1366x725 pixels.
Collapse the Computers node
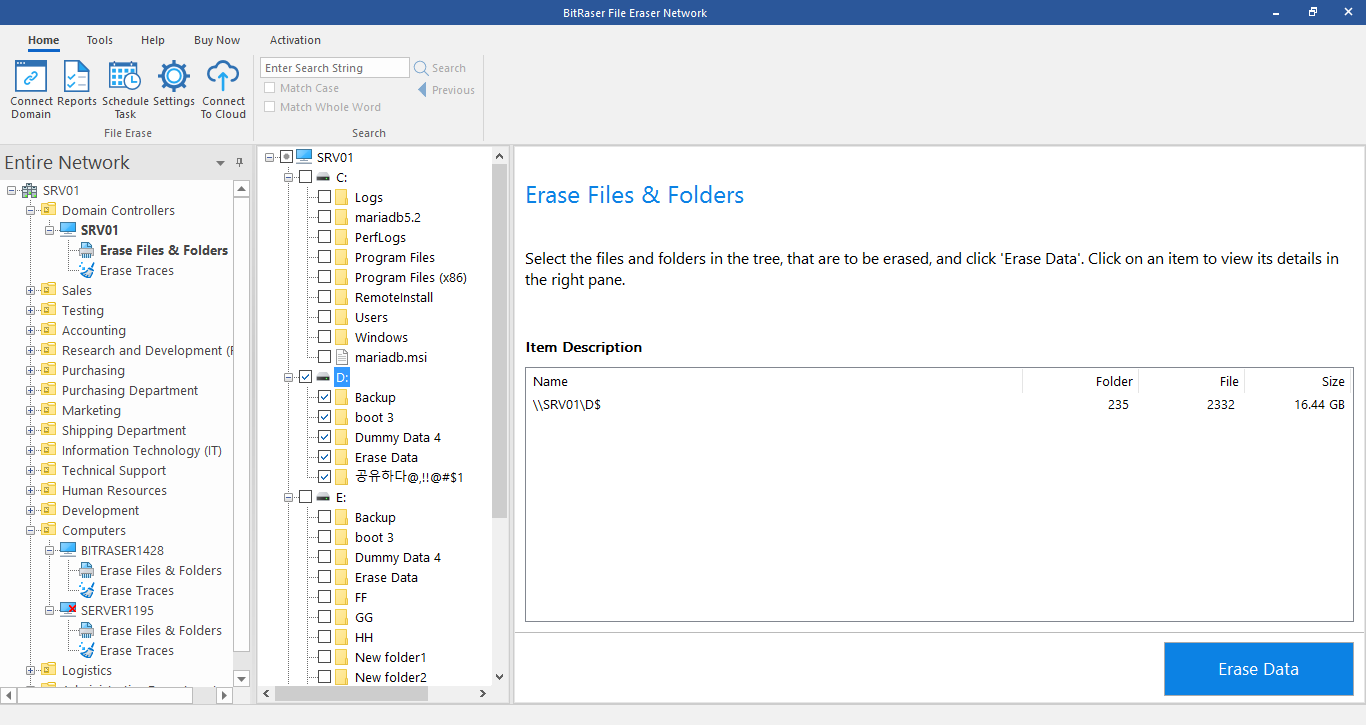pos(30,530)
